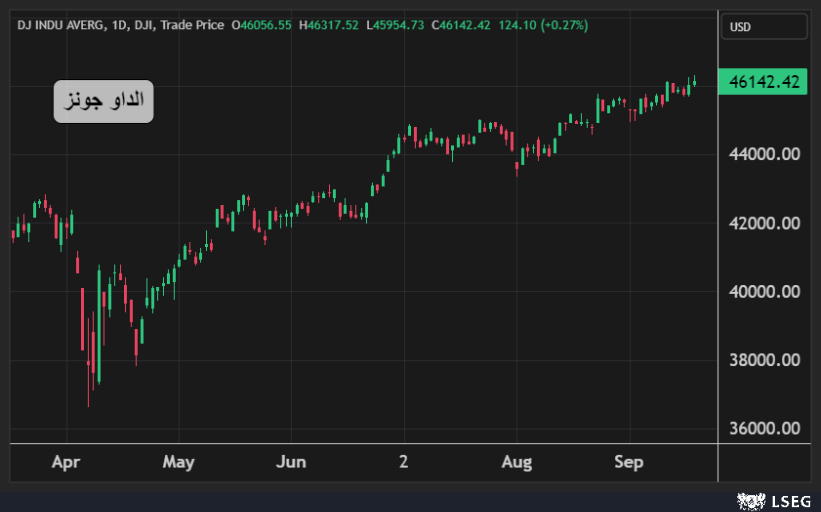Image resolution: width=821 pixels, height=512 pixels.
Task: Click the green 46142.42 current price tag
Action: tap(765, 82)
